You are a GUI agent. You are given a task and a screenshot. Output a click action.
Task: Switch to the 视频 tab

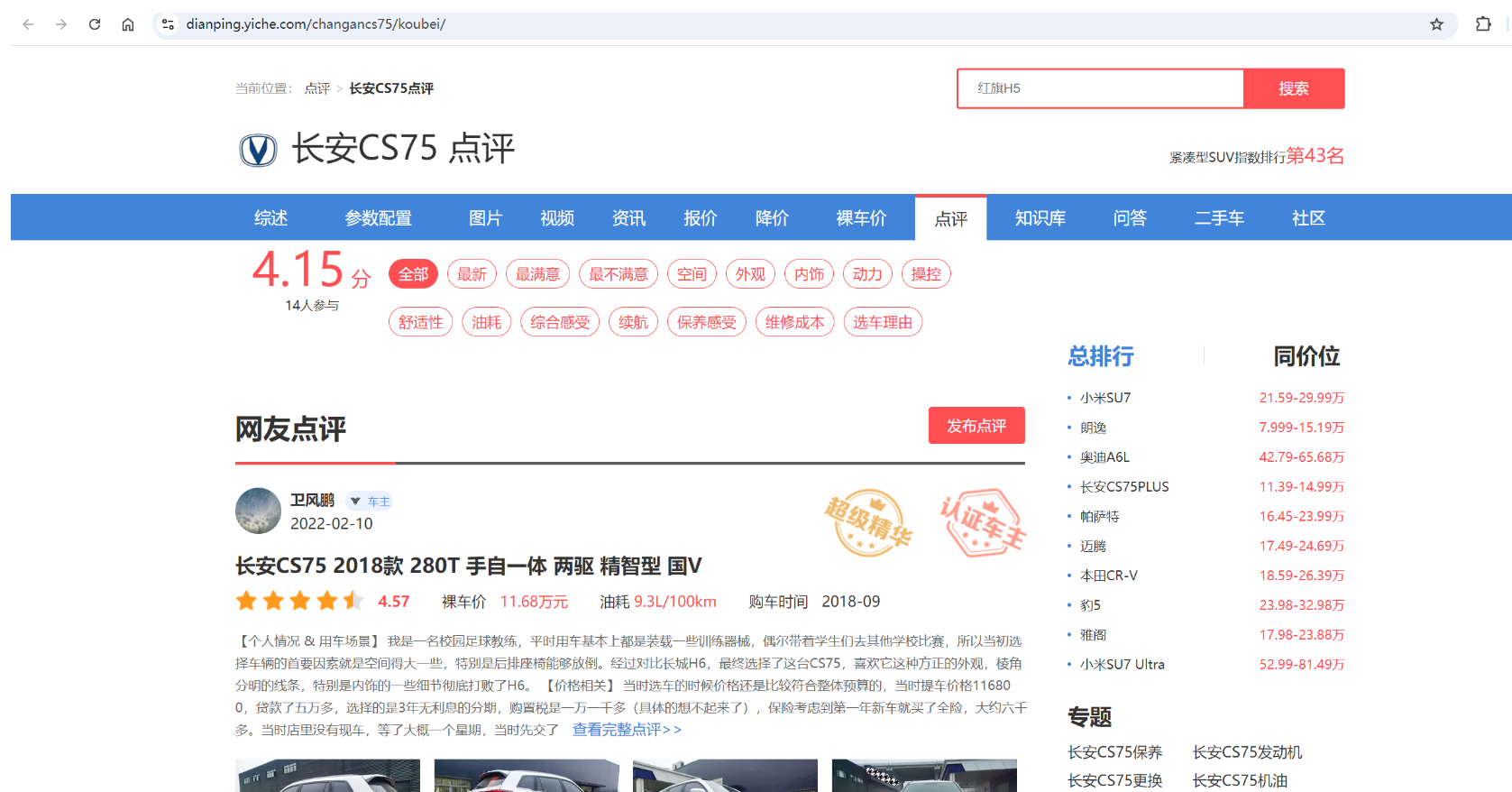557,218
